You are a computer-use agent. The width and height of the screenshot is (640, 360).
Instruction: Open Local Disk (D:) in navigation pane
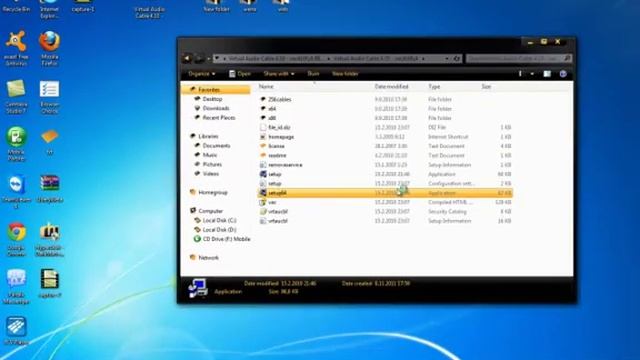220,230
